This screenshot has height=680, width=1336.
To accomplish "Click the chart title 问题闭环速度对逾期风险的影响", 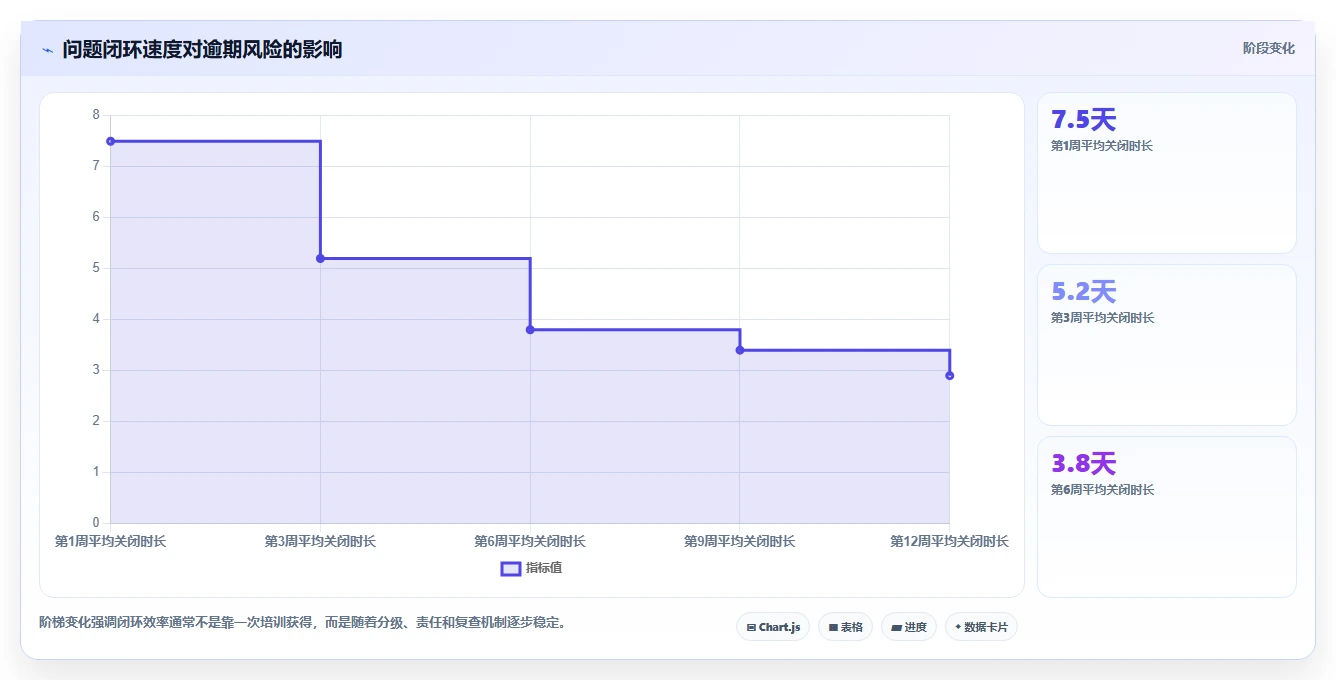I will pyautogui.click(x=202, y=49).
